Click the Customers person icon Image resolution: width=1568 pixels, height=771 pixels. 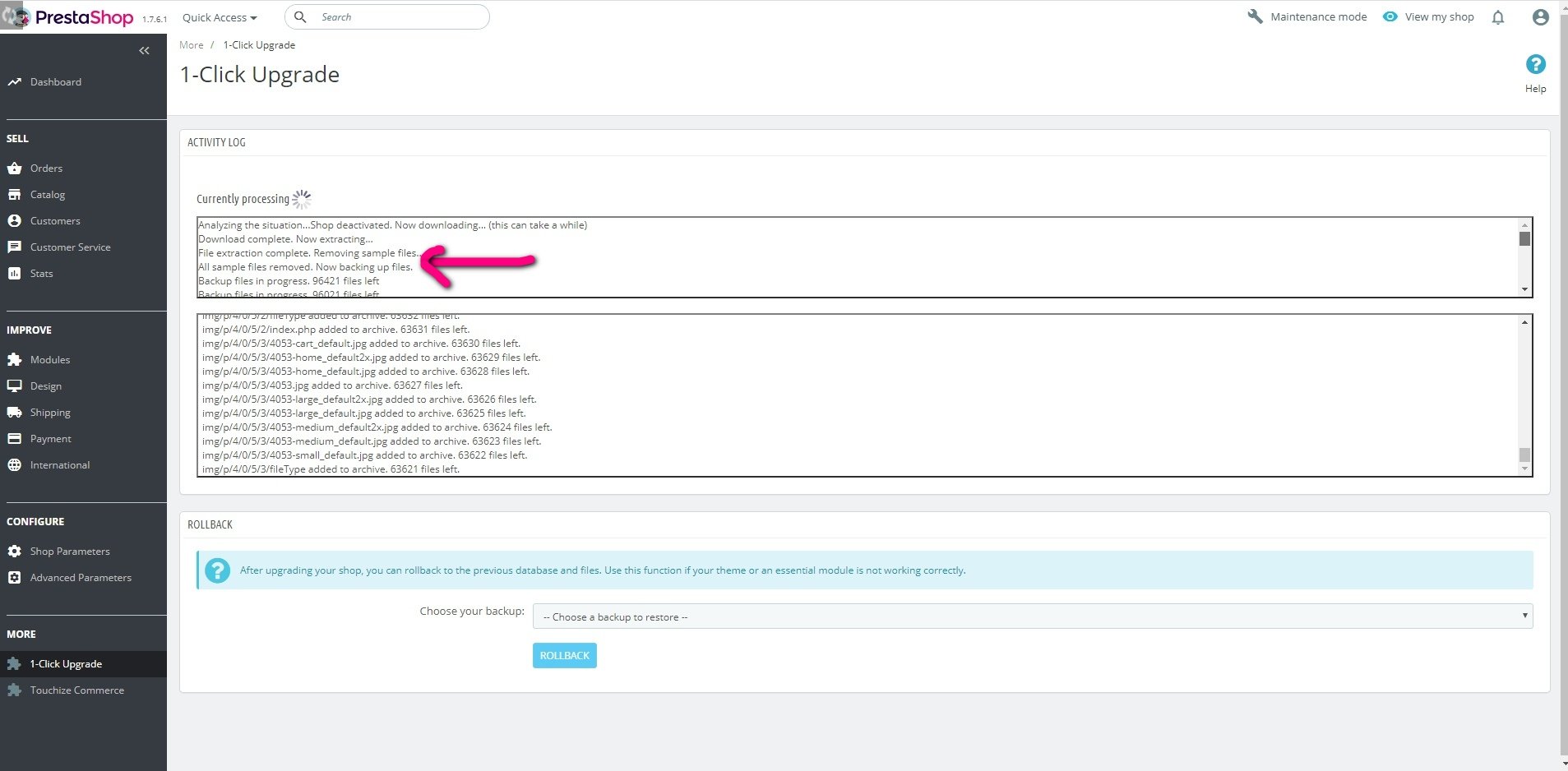pos(14,221)
